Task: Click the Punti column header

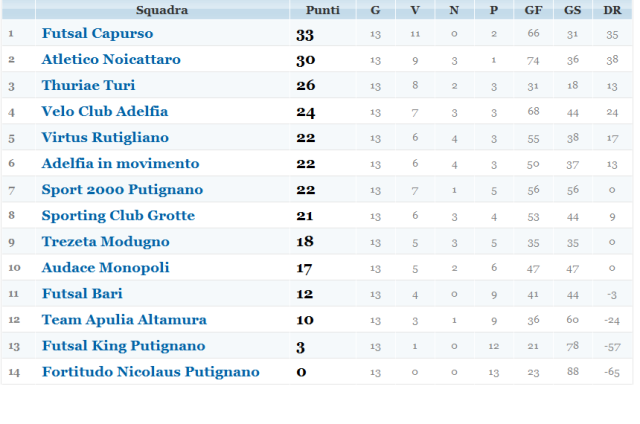Action: pos(323,10)
